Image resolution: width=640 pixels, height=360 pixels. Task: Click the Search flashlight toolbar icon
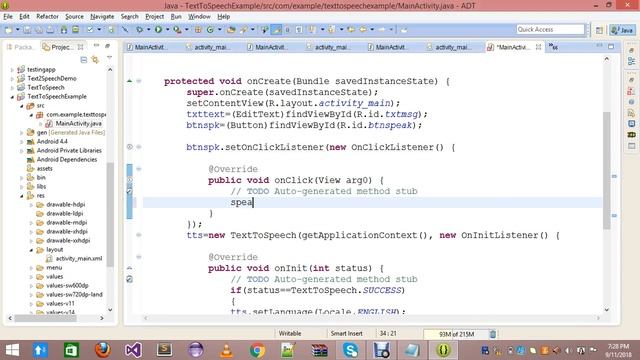pos(244,30)
